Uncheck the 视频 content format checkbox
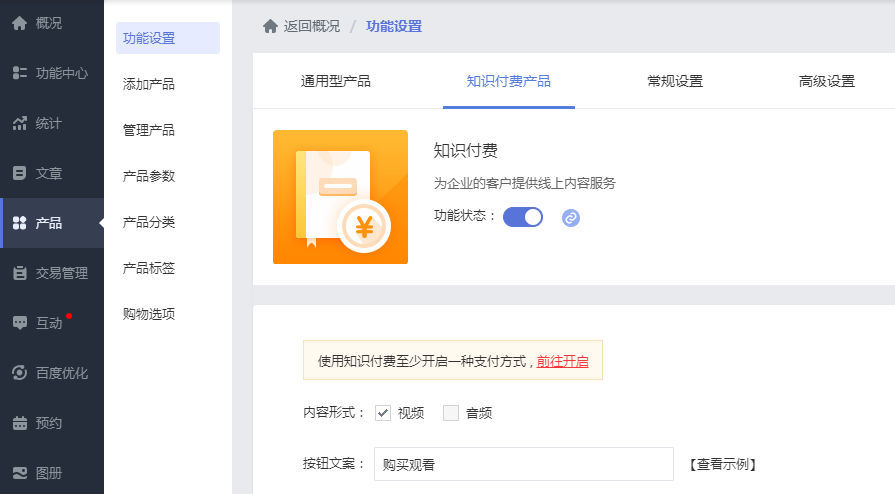The width and height of the screenshot is (895, 494). [383, 413]
